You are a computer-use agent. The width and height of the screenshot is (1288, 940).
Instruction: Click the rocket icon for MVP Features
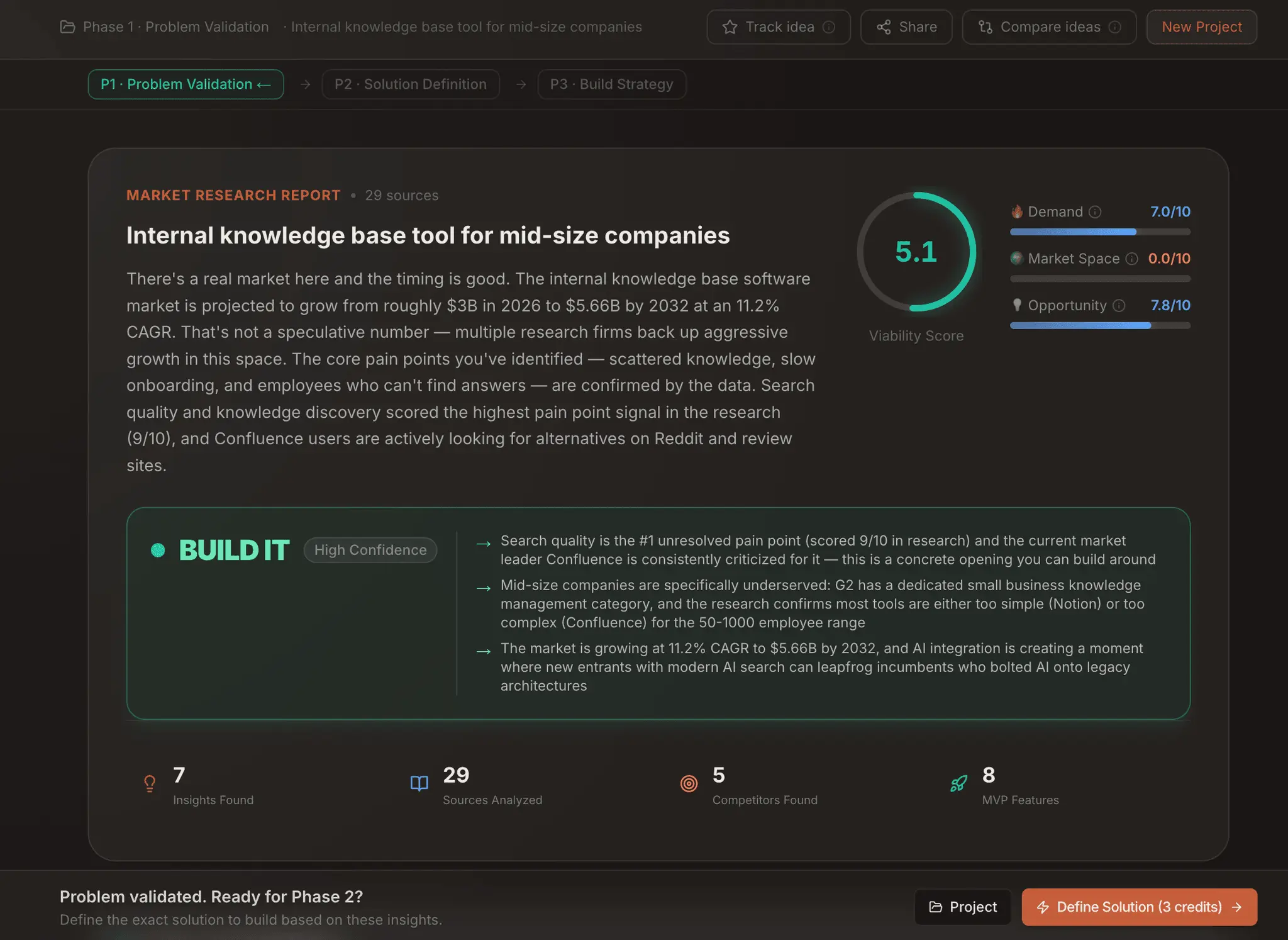pos(959,783)
